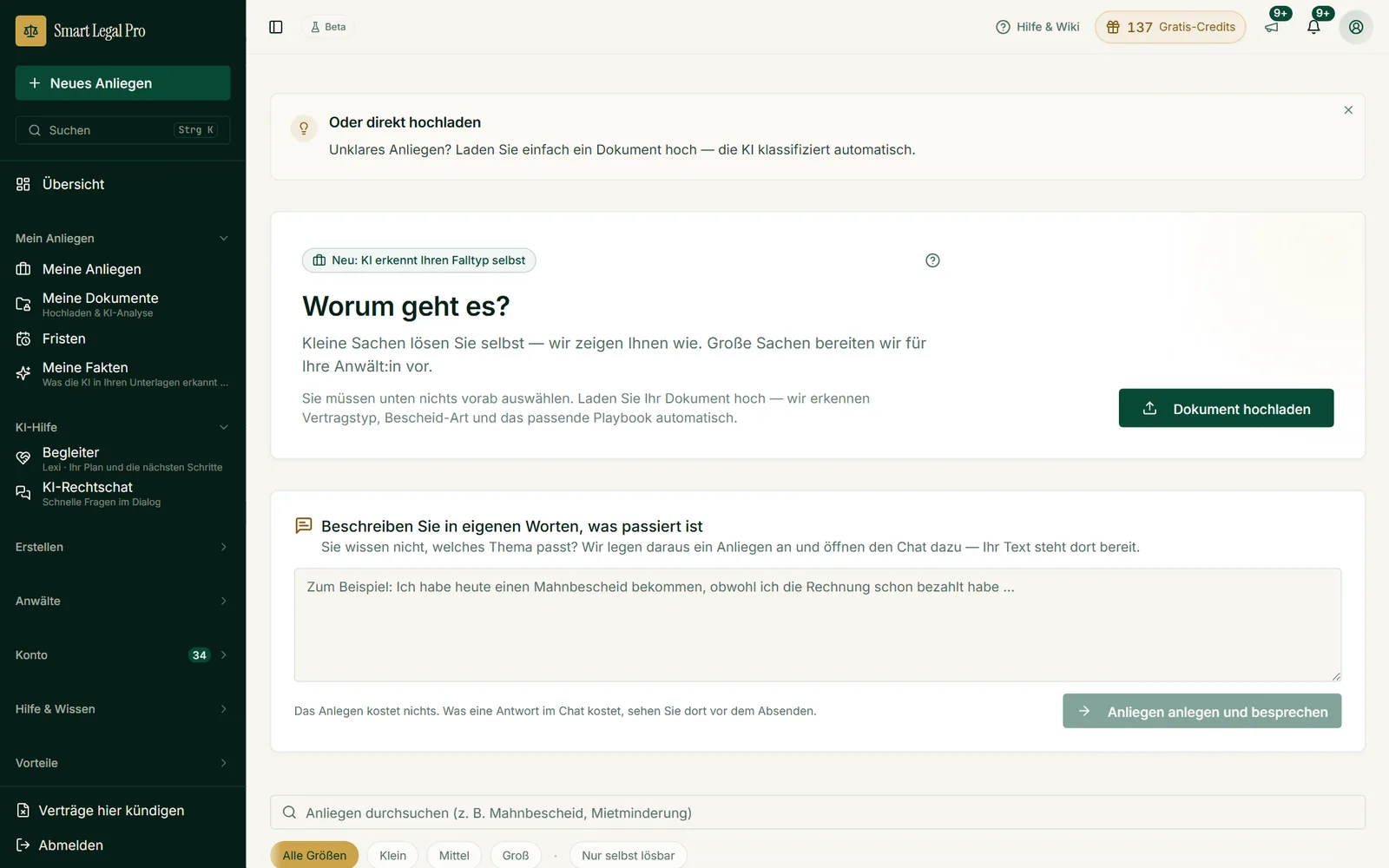The width and height of the screenshot is (1389, 868).
Task: Click Neues Anliegen button
Action: click(x=122, y=83)
